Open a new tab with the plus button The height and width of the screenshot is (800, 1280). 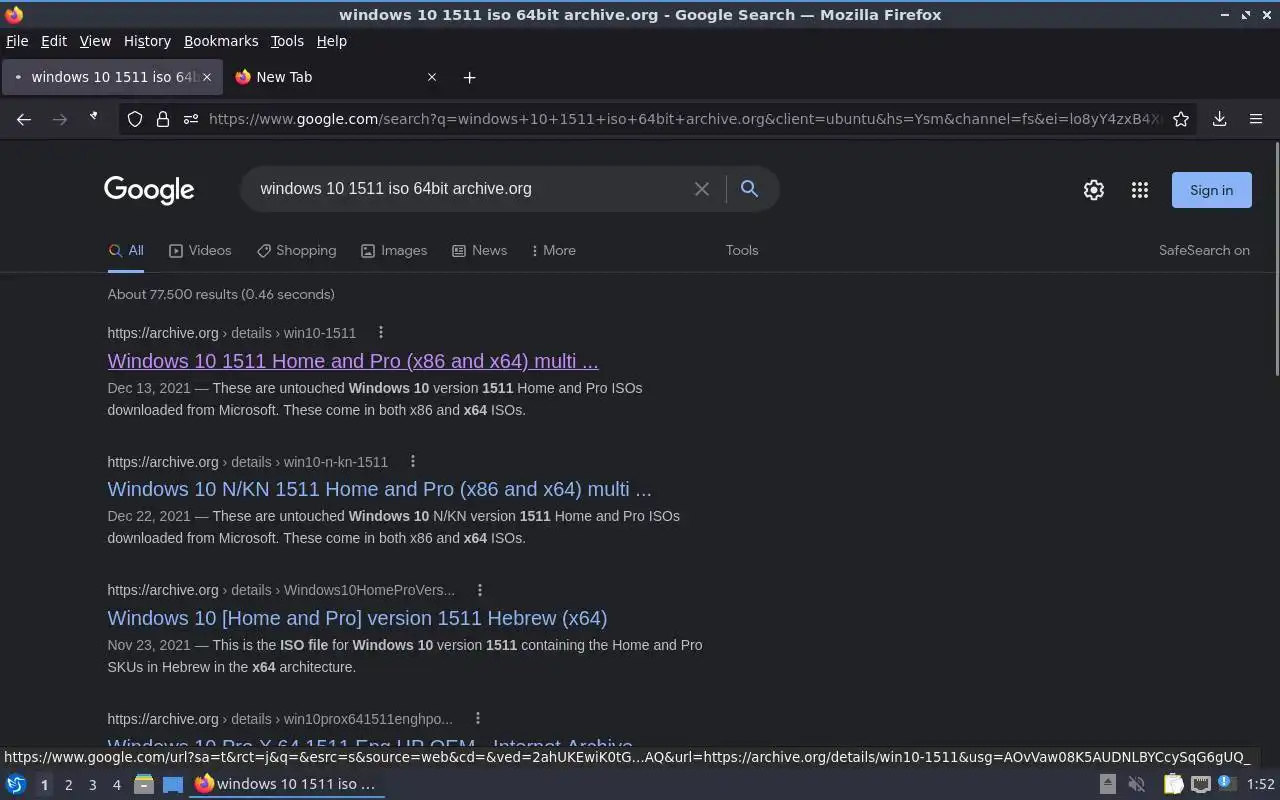click(x=469, y=77)
